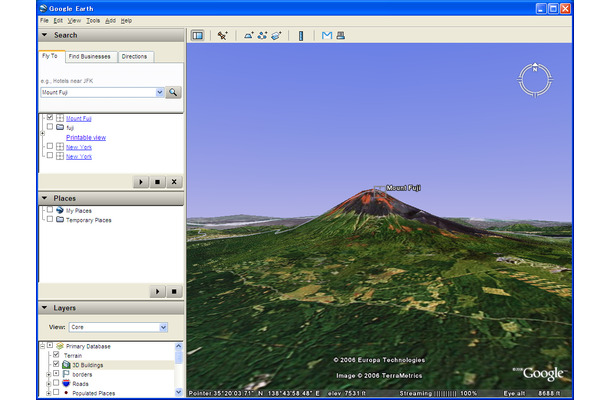
Task: Check the second New York result checkbox
Action: click(50, 155)
